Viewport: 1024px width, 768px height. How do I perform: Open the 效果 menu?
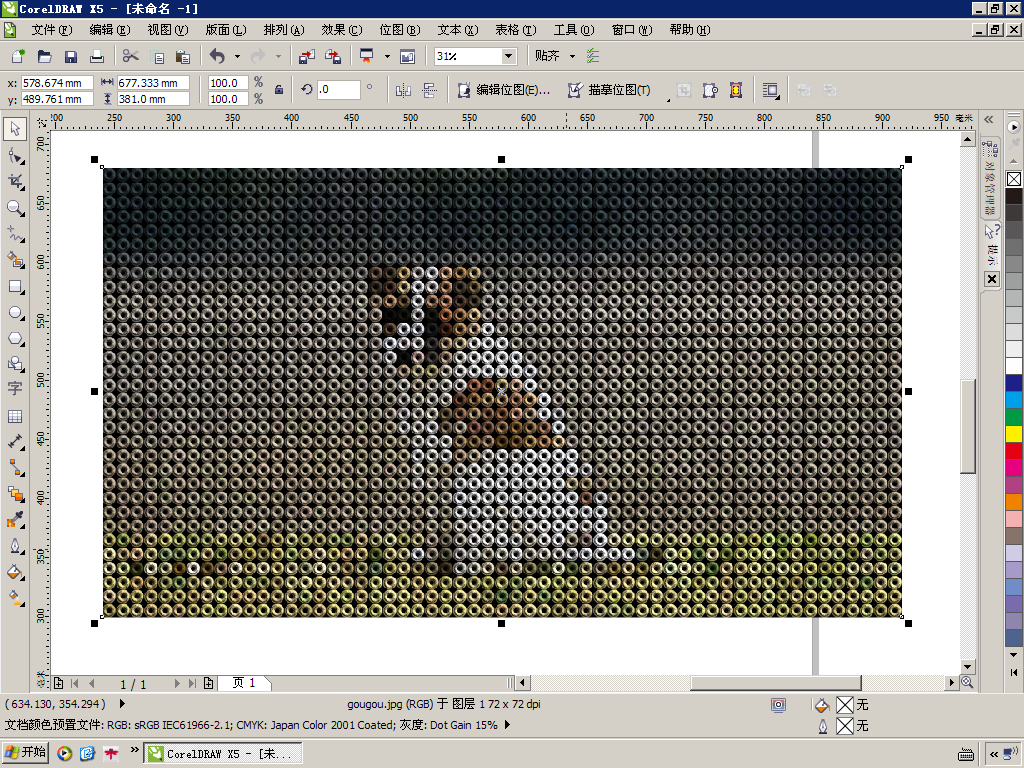(x=342, y=30)
